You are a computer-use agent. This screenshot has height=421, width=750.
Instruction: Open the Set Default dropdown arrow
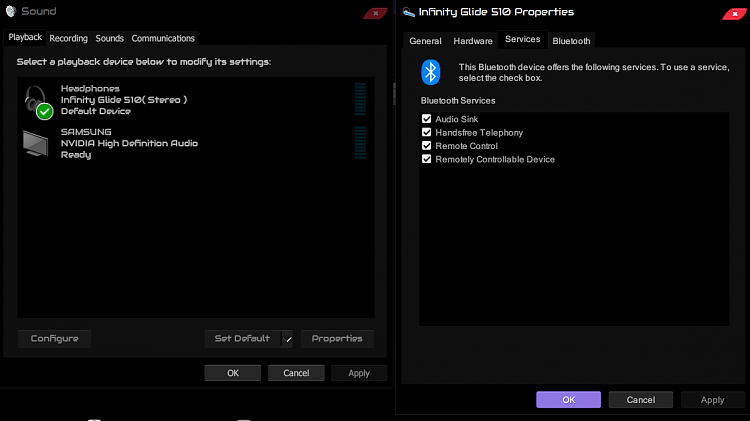(x=287, y=339)
